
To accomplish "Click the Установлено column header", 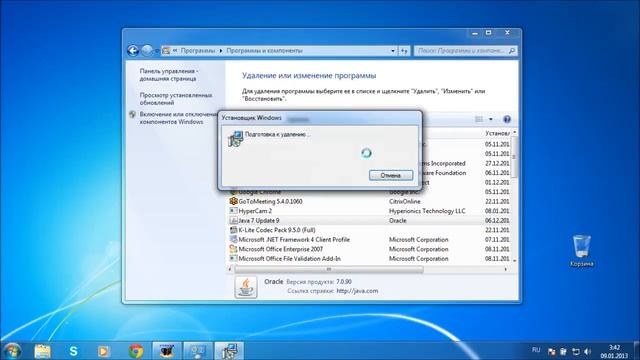I will point(497,133).
